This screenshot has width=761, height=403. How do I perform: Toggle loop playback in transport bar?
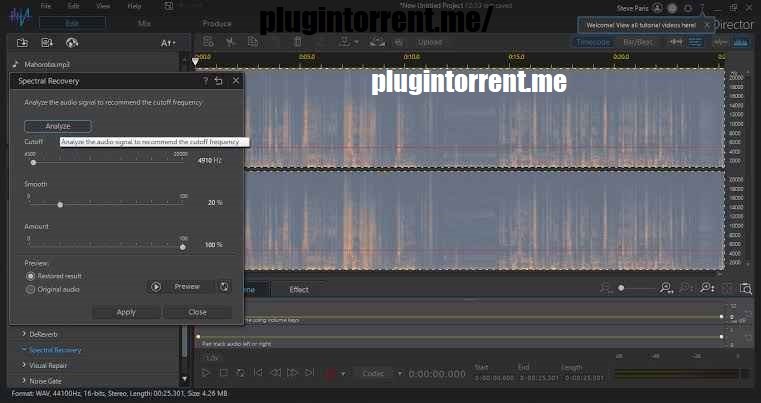click(x=241, y=373)
